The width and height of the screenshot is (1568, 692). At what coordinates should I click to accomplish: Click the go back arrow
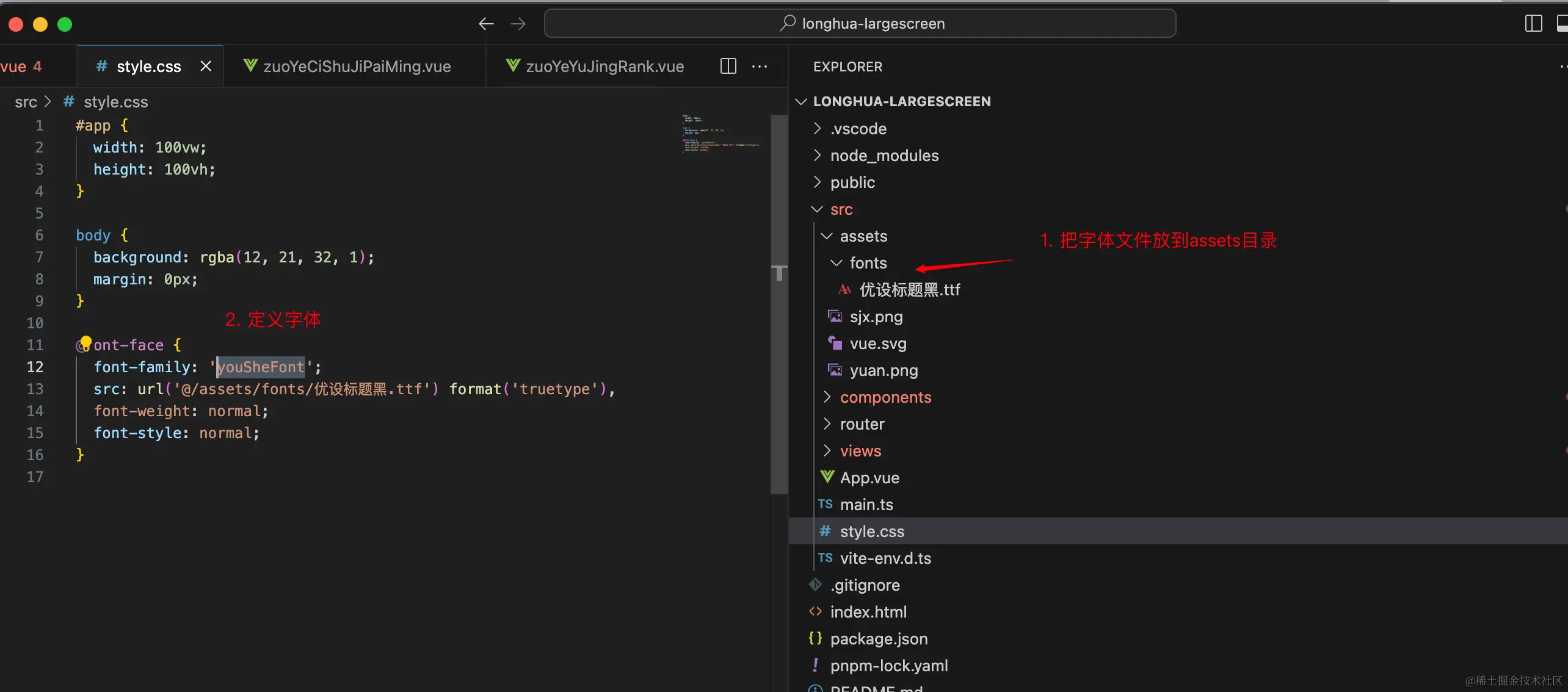coord(486,24)
